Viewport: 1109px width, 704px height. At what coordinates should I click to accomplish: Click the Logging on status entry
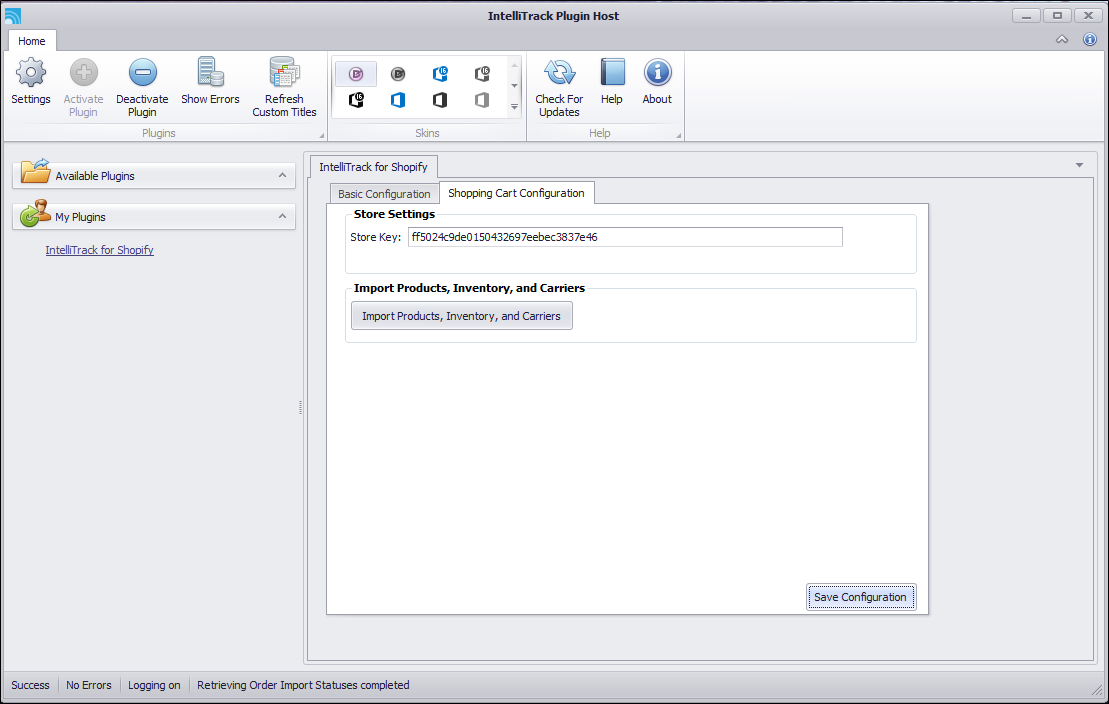pos(154,685)
